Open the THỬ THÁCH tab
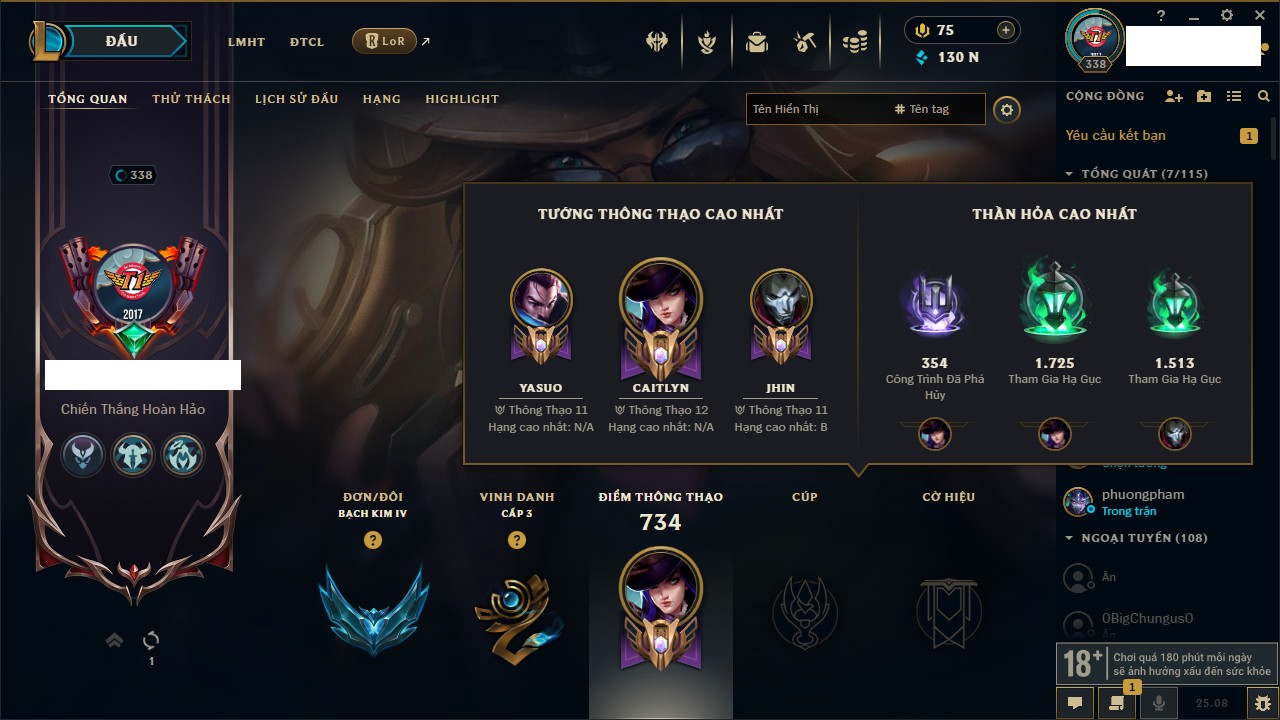The width and height of the screenshot is (1280, 720). 191,99
